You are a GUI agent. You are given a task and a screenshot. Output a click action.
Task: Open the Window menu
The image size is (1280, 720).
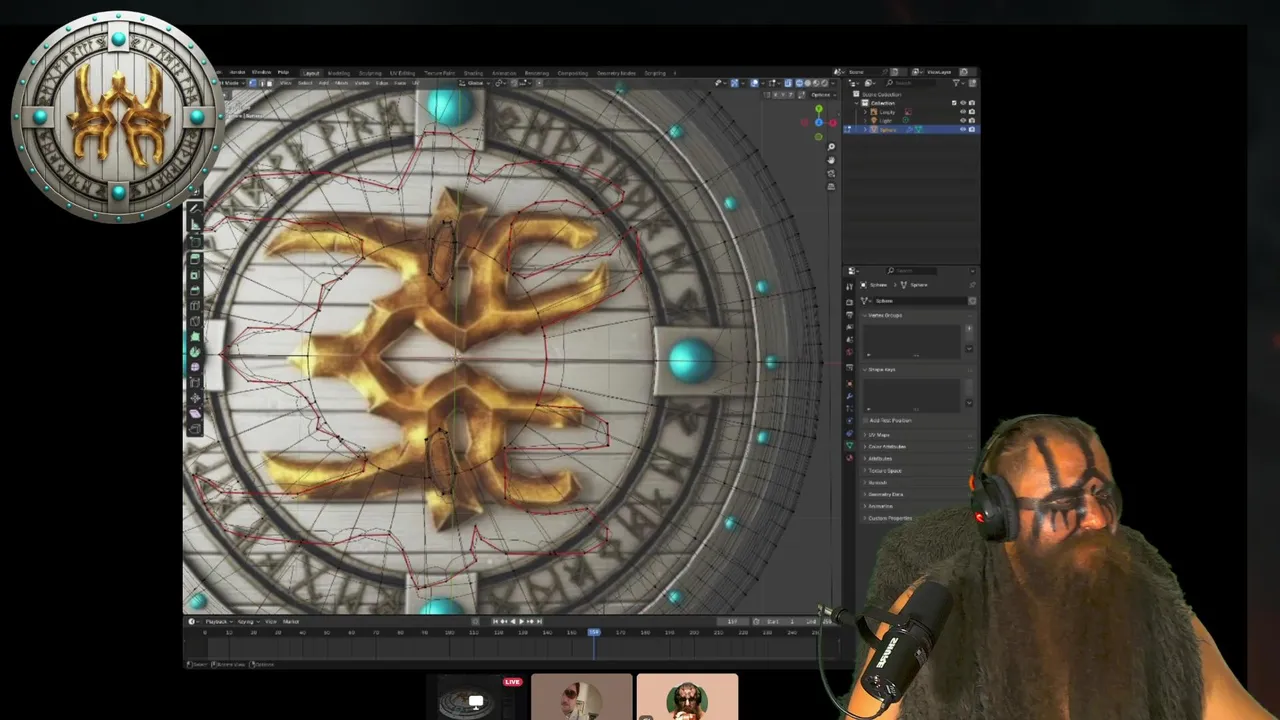pyautogui.click(x=261, y=73)
